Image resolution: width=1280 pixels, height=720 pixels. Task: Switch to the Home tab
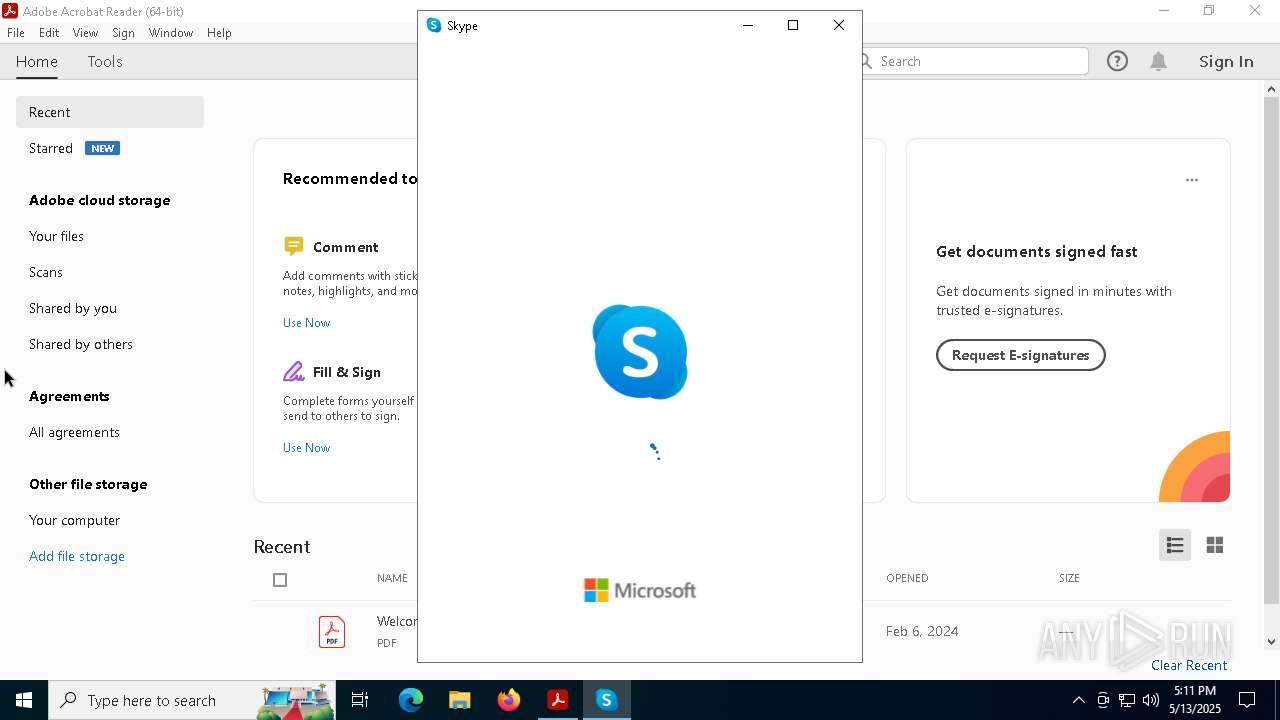[37, 61]
